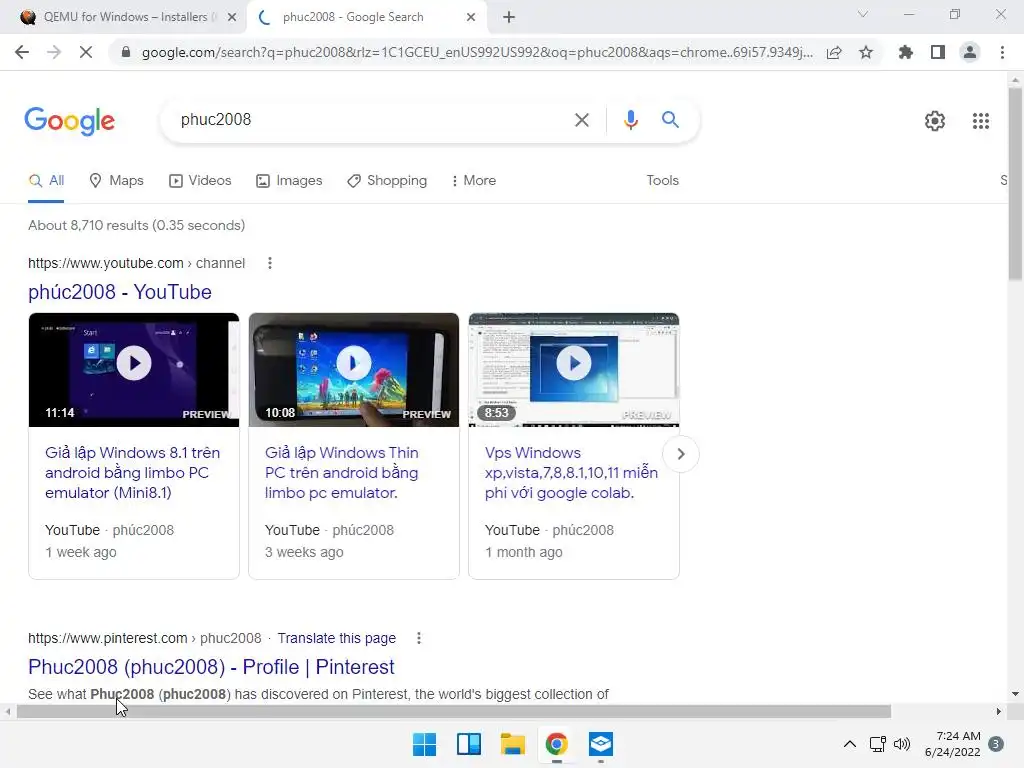Open Vps Windows google colab link
Image resolution: width=1024 pixels, height=768 pixels.
click(x=571, y=473)
